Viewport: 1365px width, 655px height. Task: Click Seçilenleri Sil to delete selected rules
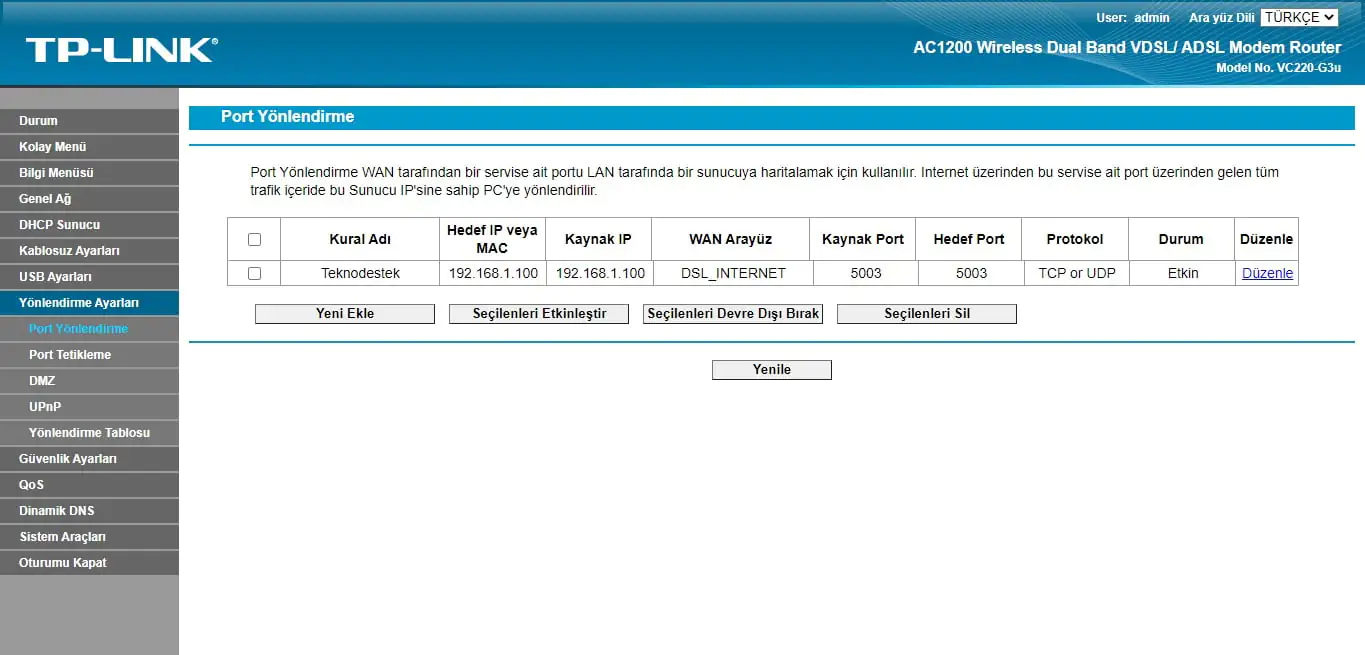pos(926,313)
